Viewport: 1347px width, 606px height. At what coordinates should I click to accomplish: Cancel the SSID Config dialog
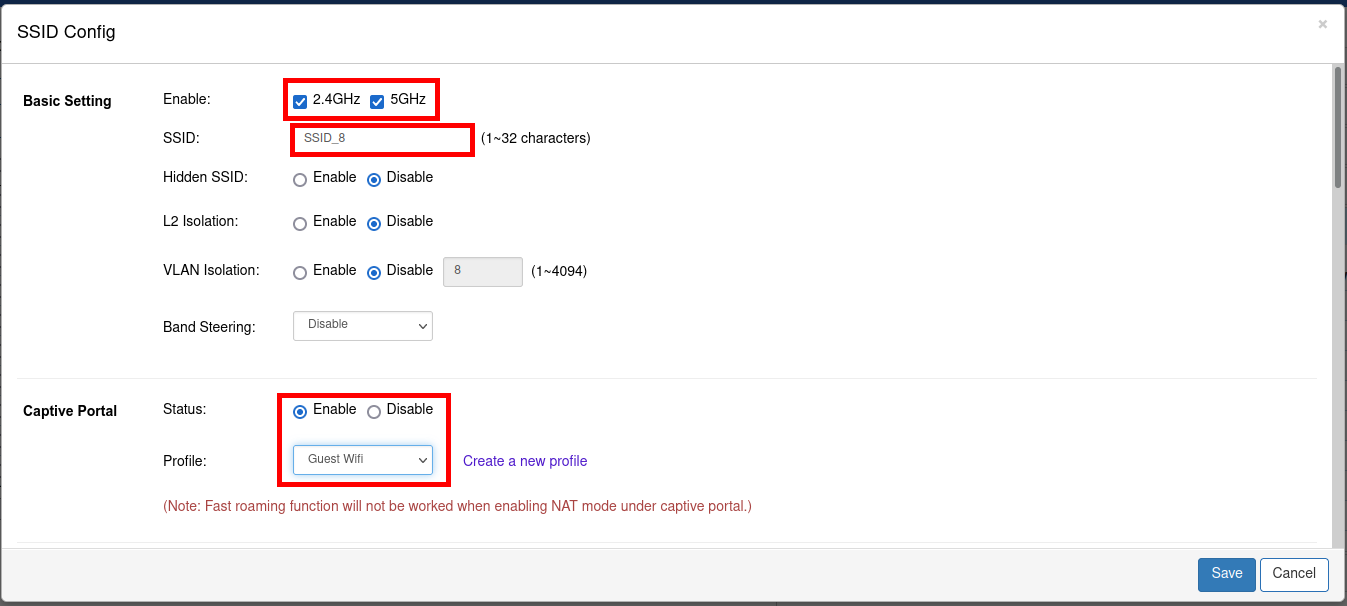coord(1294,574)
